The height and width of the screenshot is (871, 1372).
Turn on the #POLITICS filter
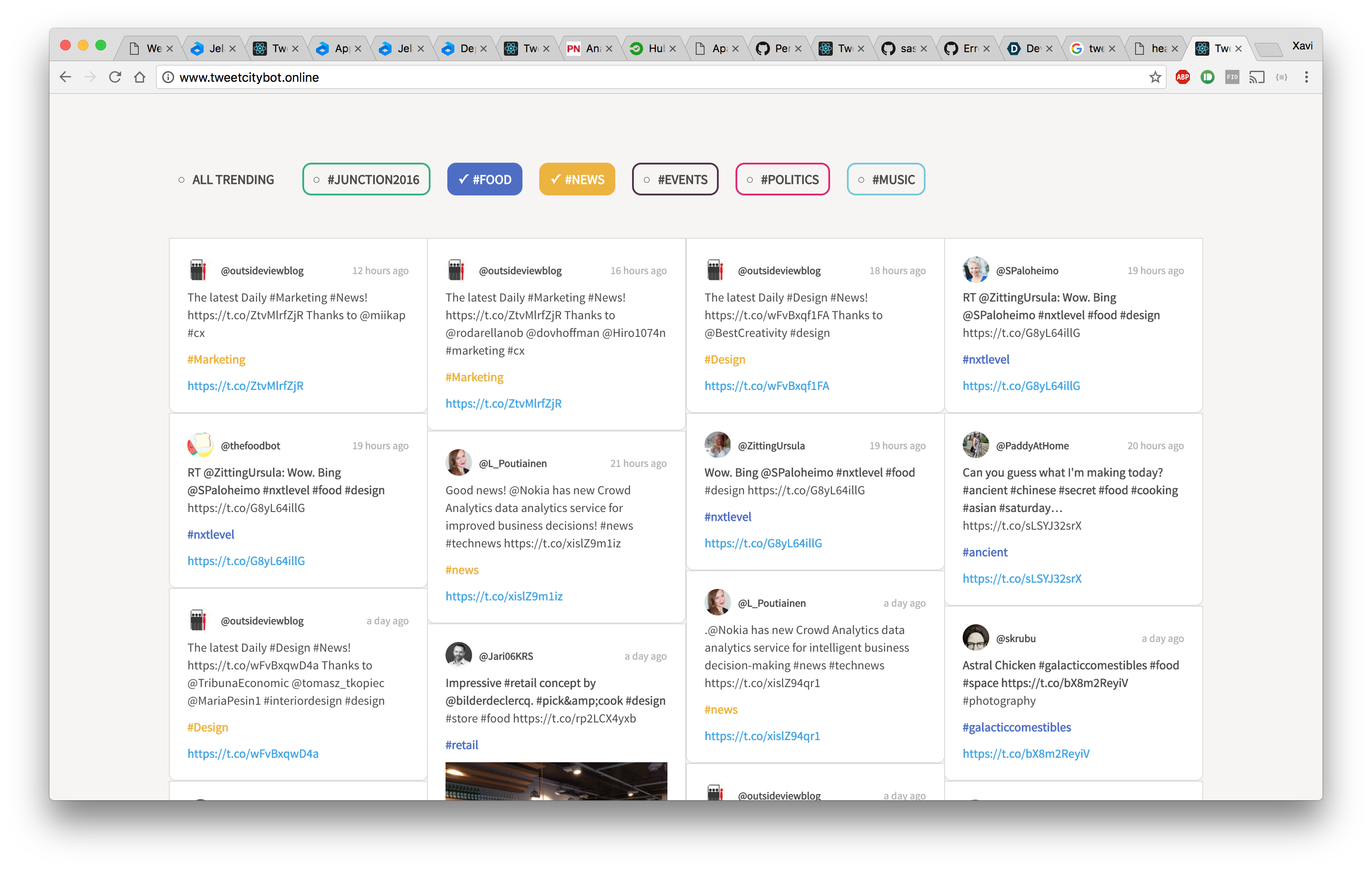pyautogui.click(x=782, y=180)
